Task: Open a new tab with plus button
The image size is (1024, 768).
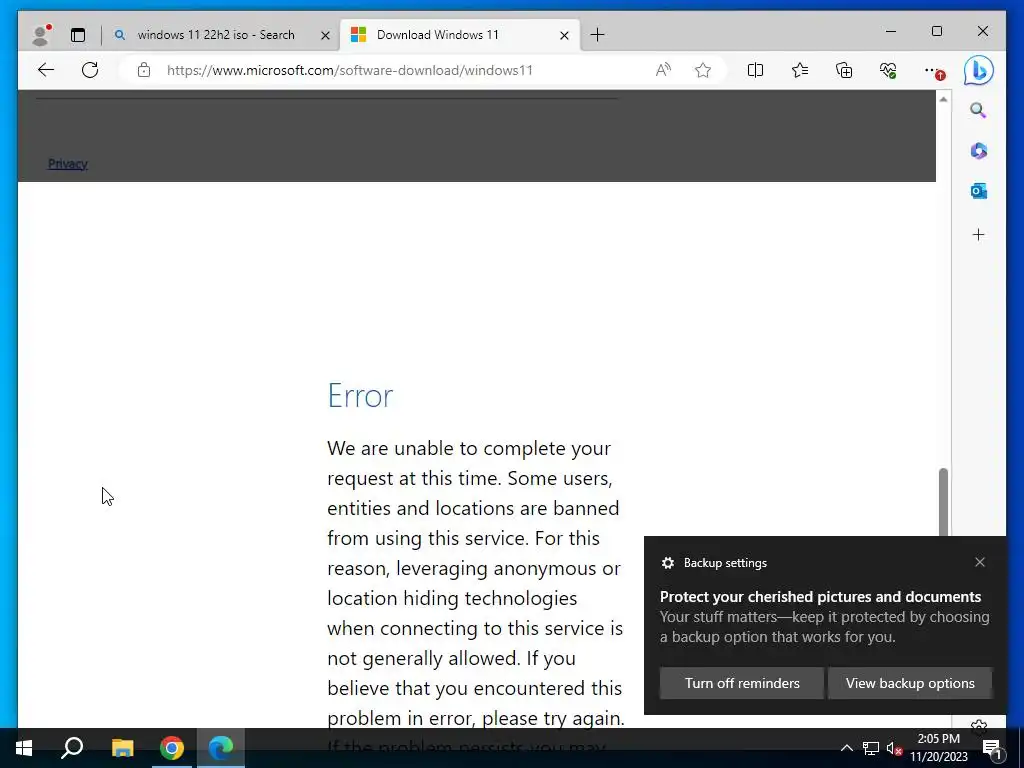Action: pos(597,35)
